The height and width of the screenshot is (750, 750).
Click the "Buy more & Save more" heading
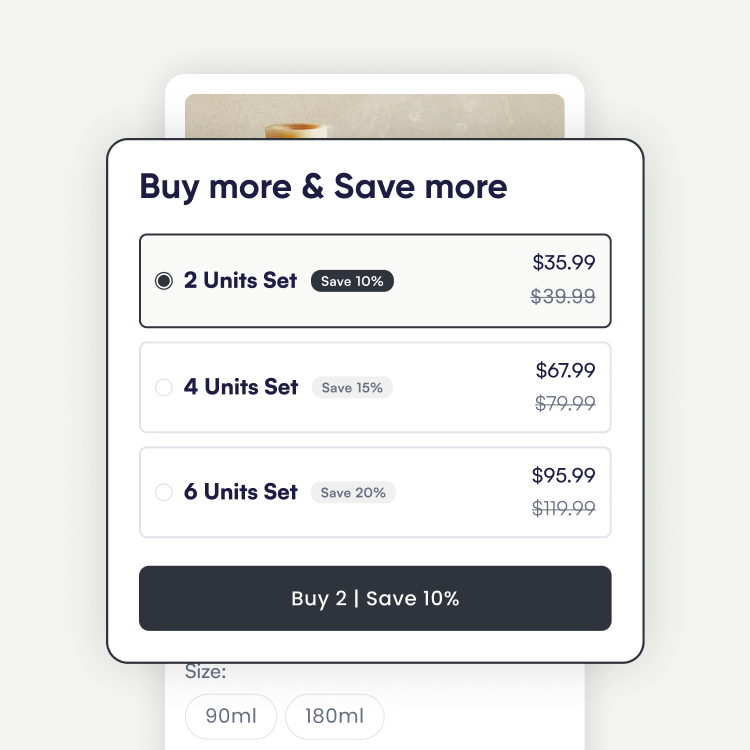coord(323,187)
